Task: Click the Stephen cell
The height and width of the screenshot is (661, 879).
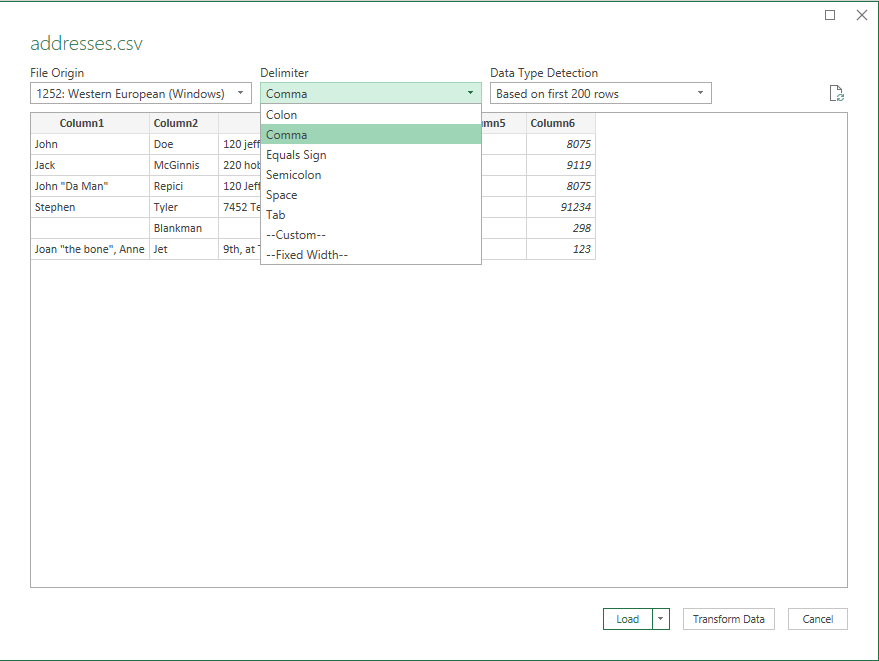Action: pos(90,207)
